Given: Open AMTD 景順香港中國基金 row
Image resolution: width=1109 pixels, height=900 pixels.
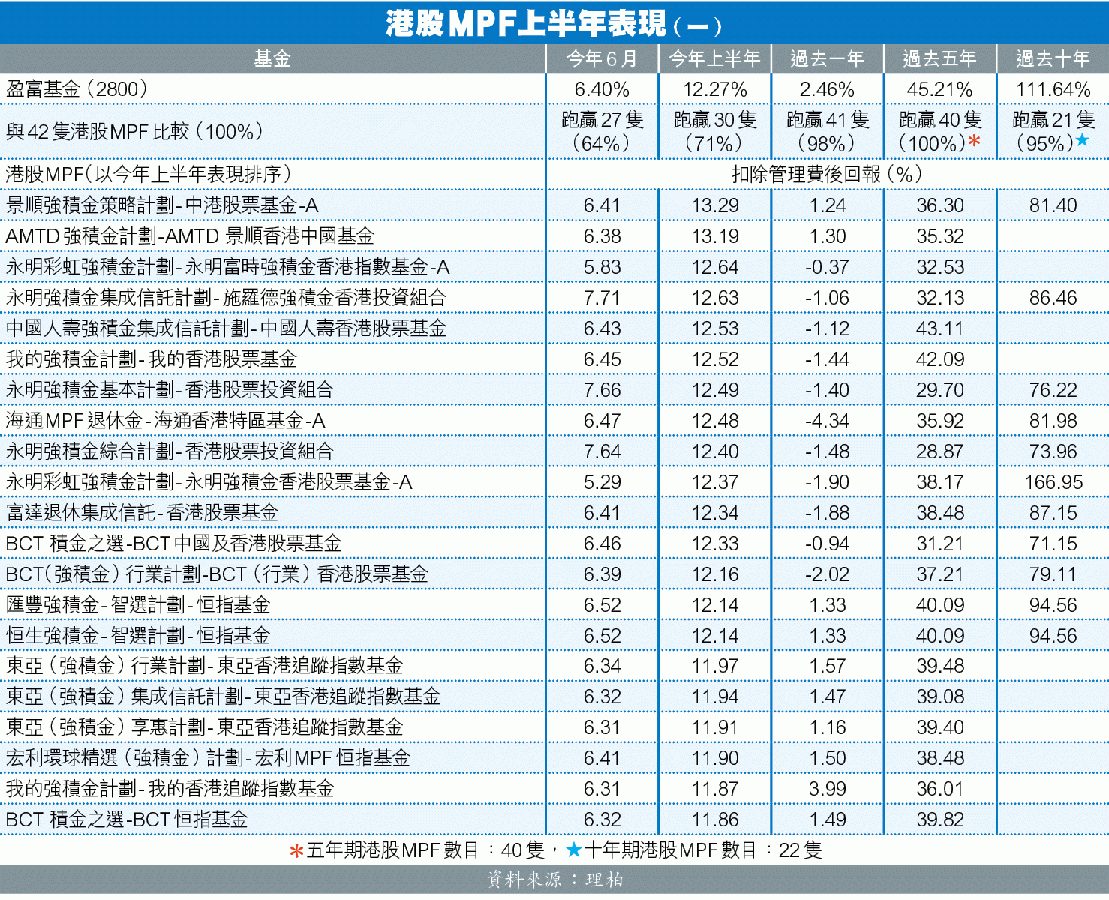Looking at the screenshot, I should (x=190, y=236).
